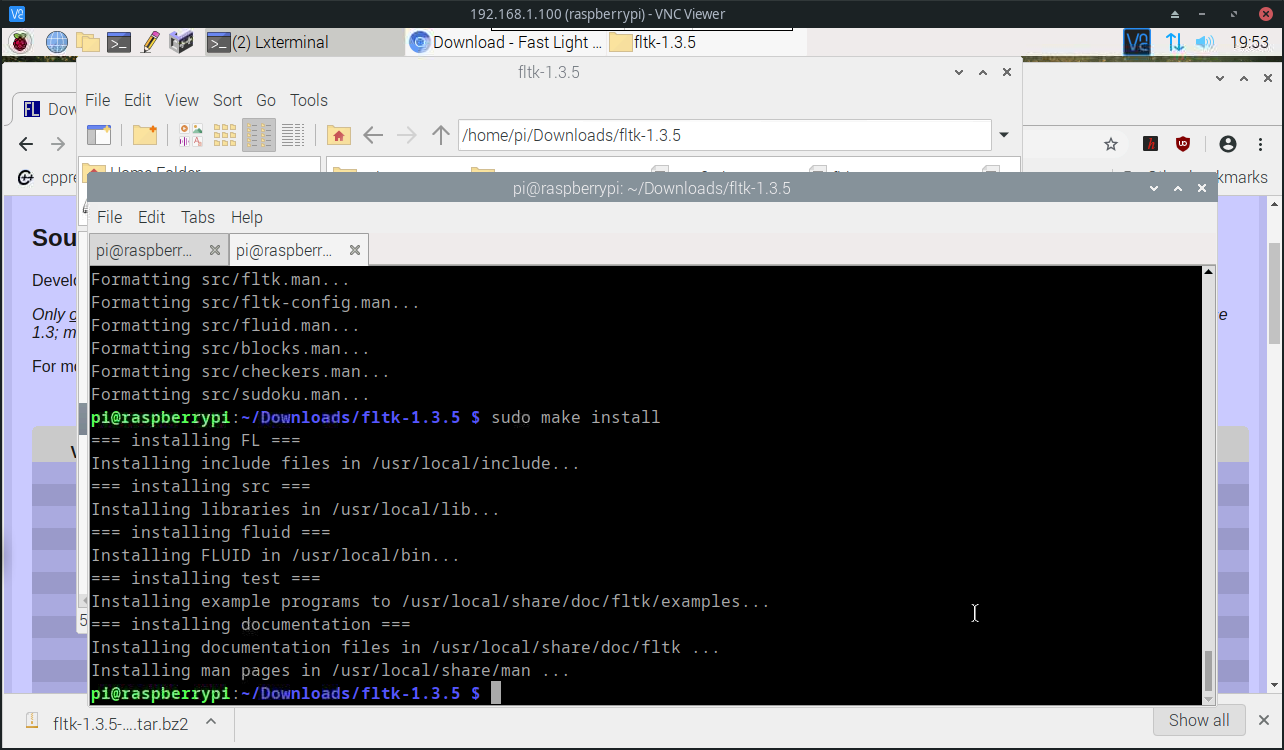This screenshot has width=1284, height=750.
Task: Switch file manager to detailed list view
Action: coord(293,135)
